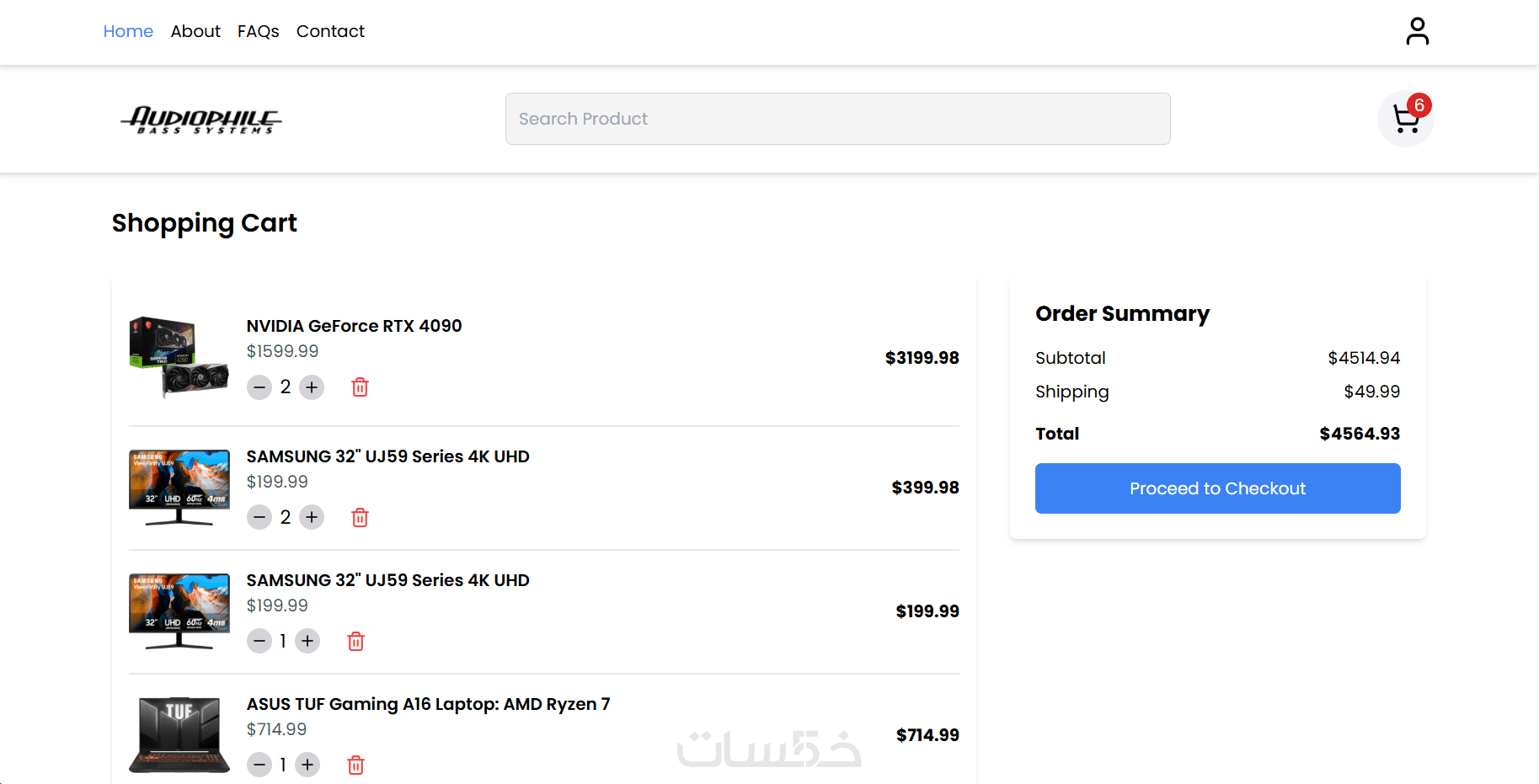The height and width of the screenshot is (784, 1539).
Task: Delete the ASUS TUF Gaming laptop item
Action: tap(355, 765)
